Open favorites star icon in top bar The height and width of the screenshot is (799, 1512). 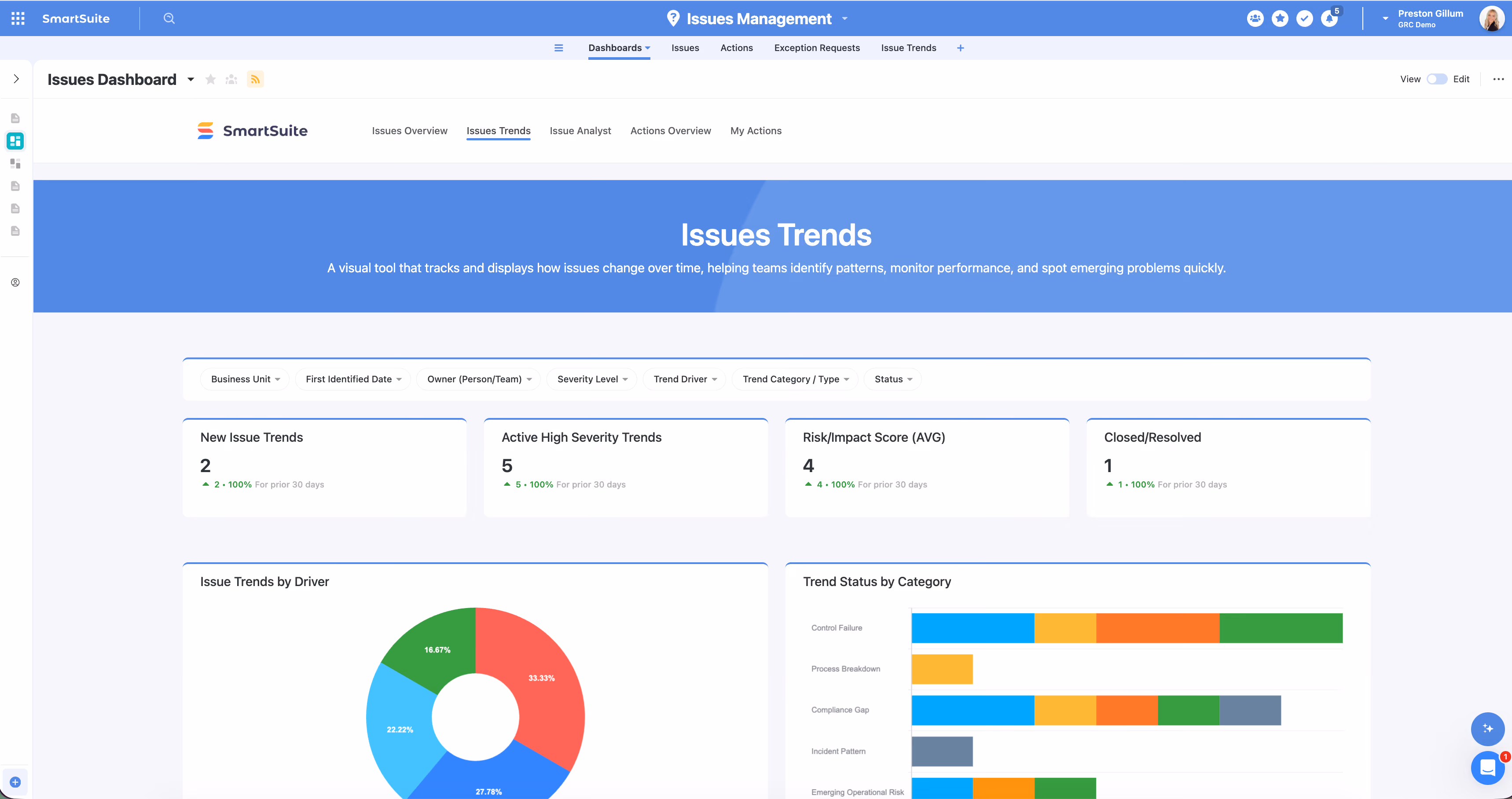coord(1280,18)
